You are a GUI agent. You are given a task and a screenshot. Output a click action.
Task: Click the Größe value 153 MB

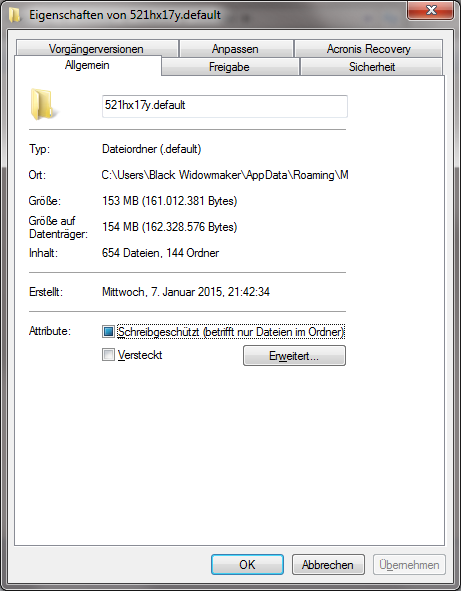(x=120, y=201)
